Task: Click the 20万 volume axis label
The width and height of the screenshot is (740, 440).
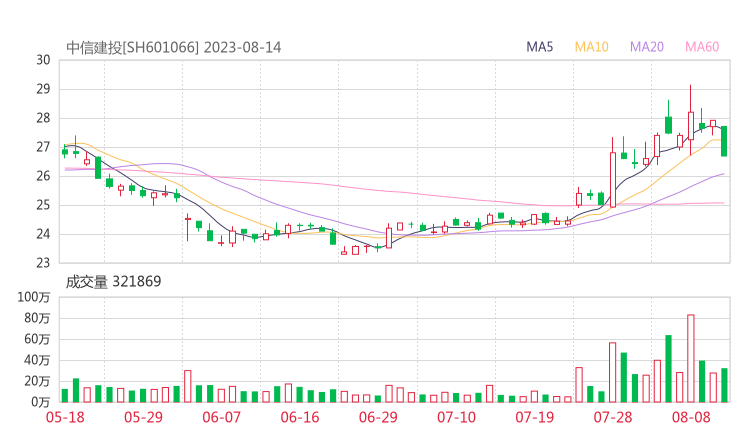Action: coord(37,381)
